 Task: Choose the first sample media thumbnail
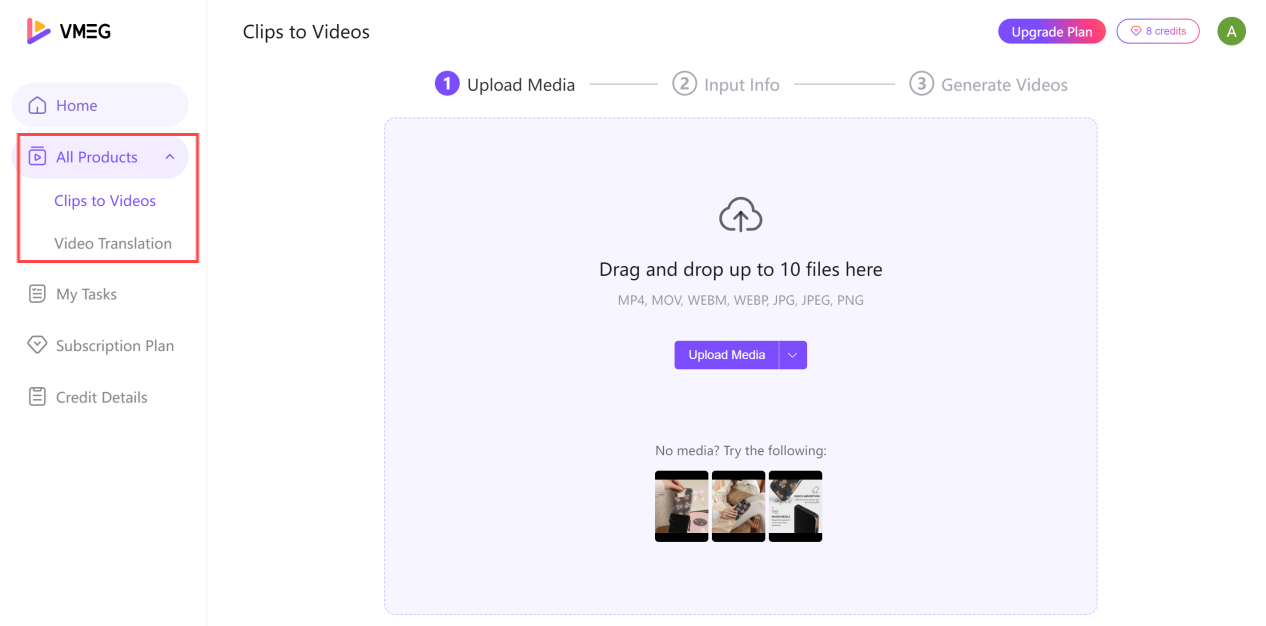(x=681, y=506)
